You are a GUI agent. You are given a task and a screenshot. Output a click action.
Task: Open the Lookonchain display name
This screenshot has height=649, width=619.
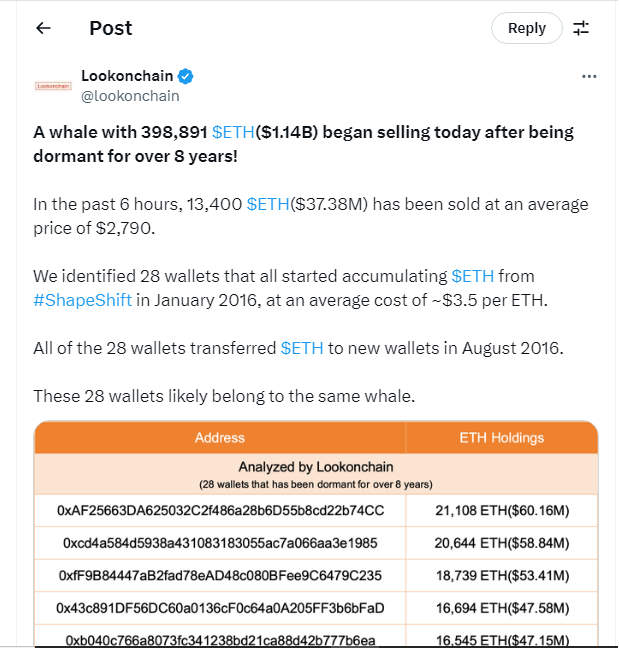click(127, 77)
